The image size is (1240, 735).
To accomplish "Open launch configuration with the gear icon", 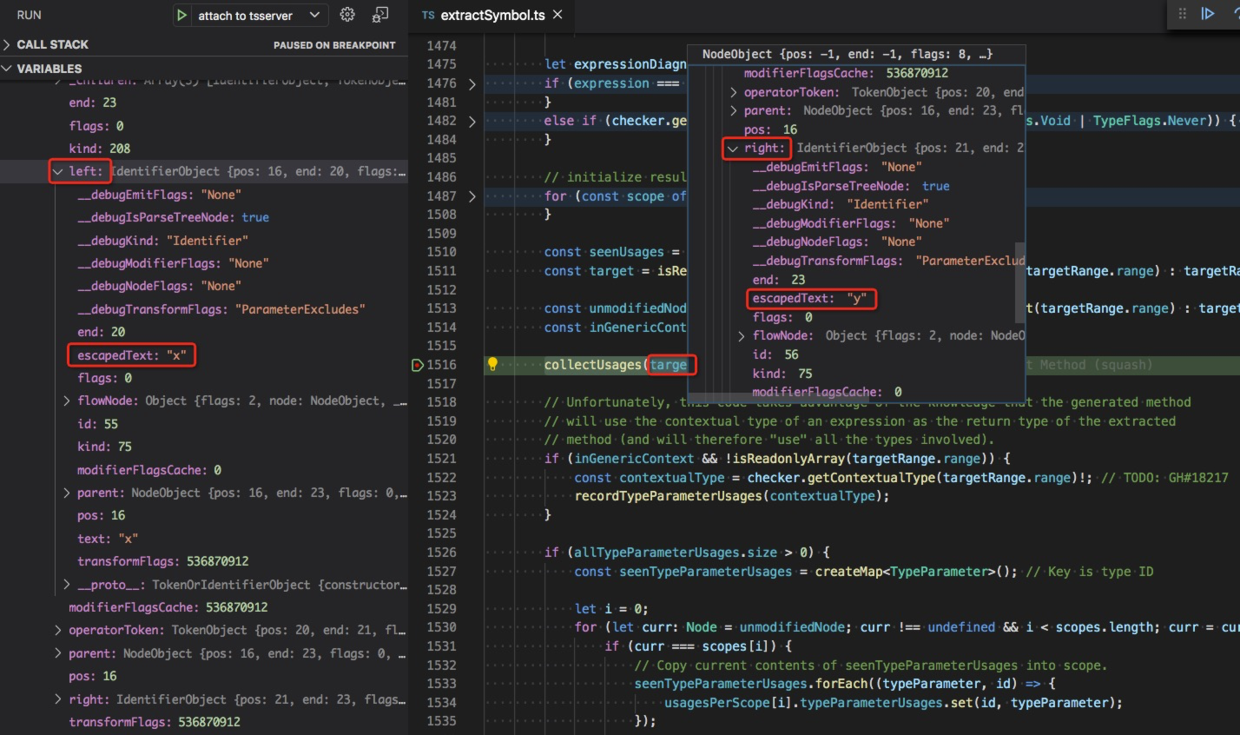I will [346, 14].
